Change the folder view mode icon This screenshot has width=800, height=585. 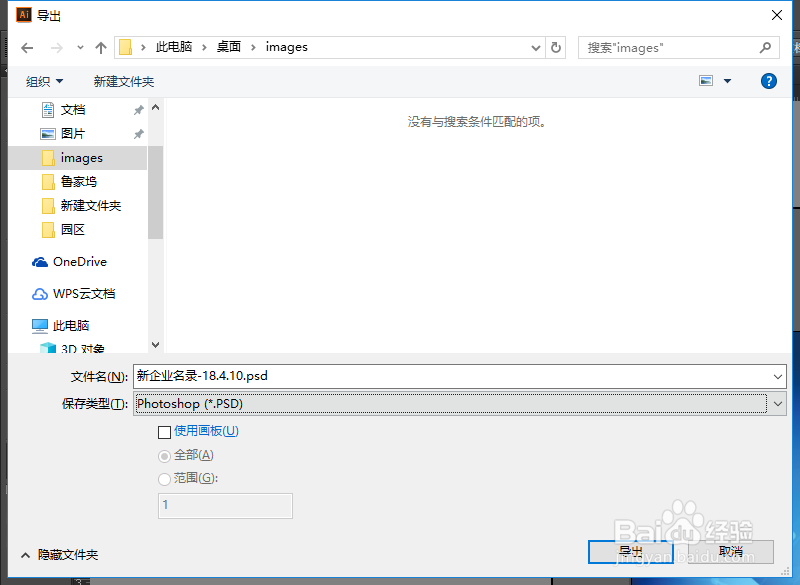707,81
